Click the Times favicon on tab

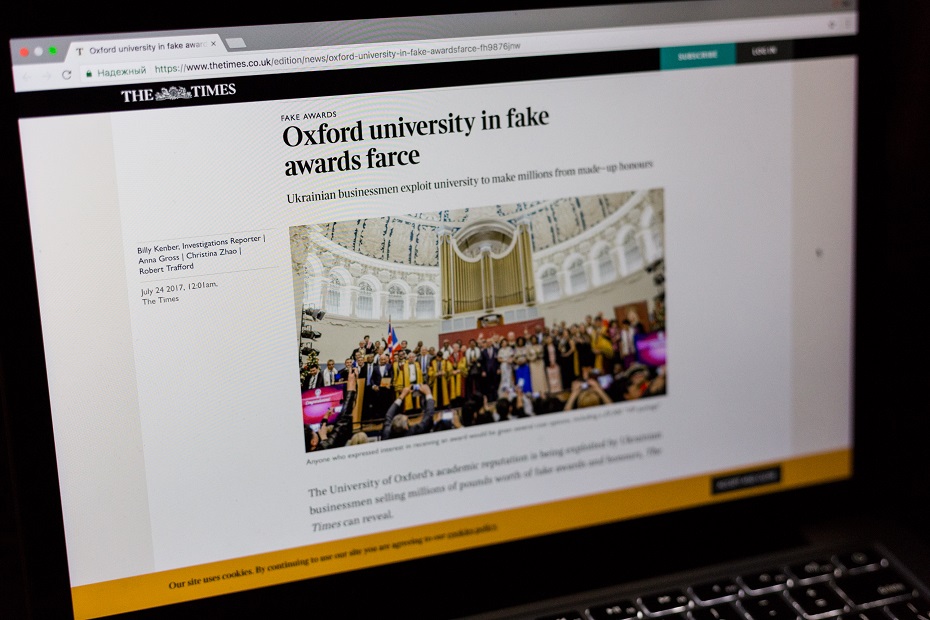click(x=79, y=52)
